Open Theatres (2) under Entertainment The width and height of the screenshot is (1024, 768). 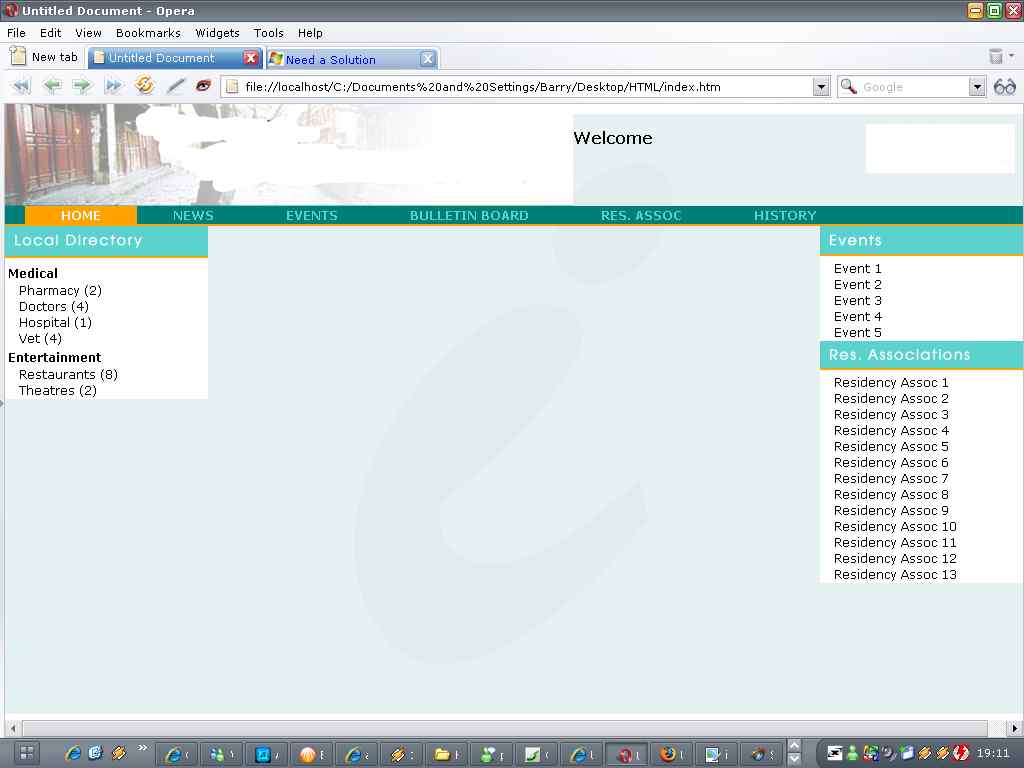(x=57, y=391)
